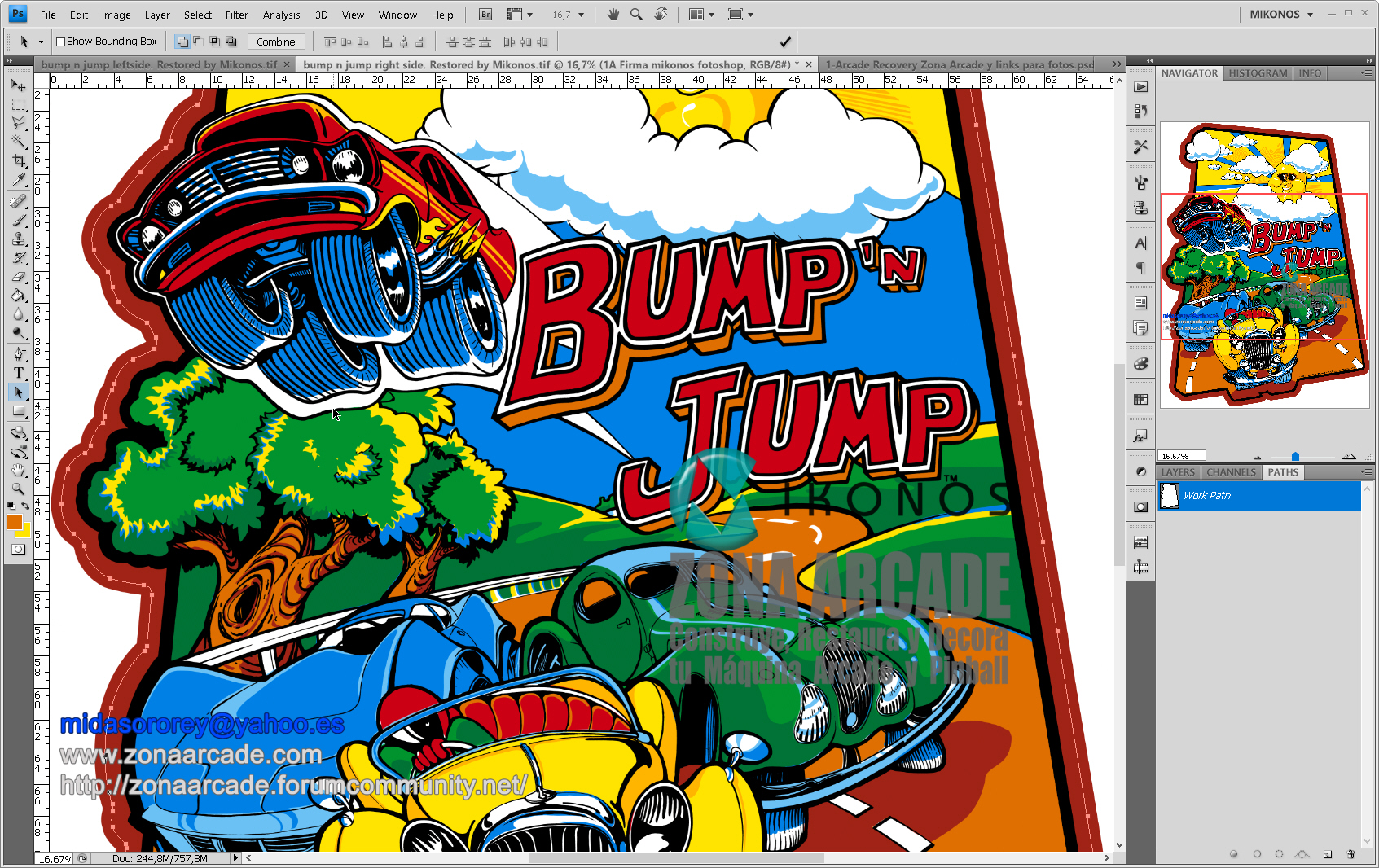Toggle the Paragraph panel open
The height and width of the screenshot is (868, 1379).
(1140, 269)
